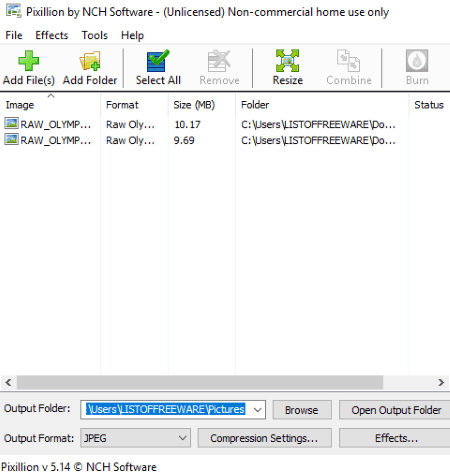Open the Add Folder toolbar icon
Viewport: 450px width, 473px height.
pos(90,61)
